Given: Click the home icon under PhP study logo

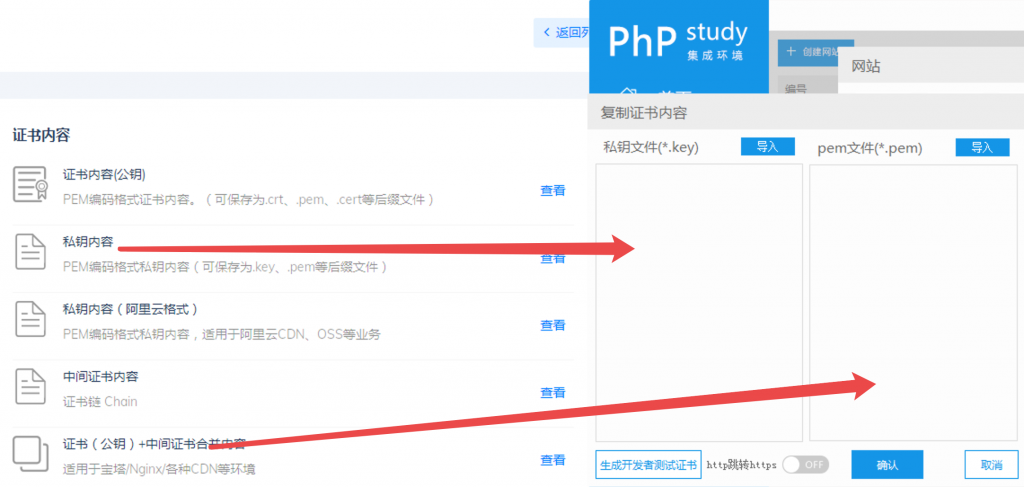Looking at the screenshot, I should click(x=630, y=90).
